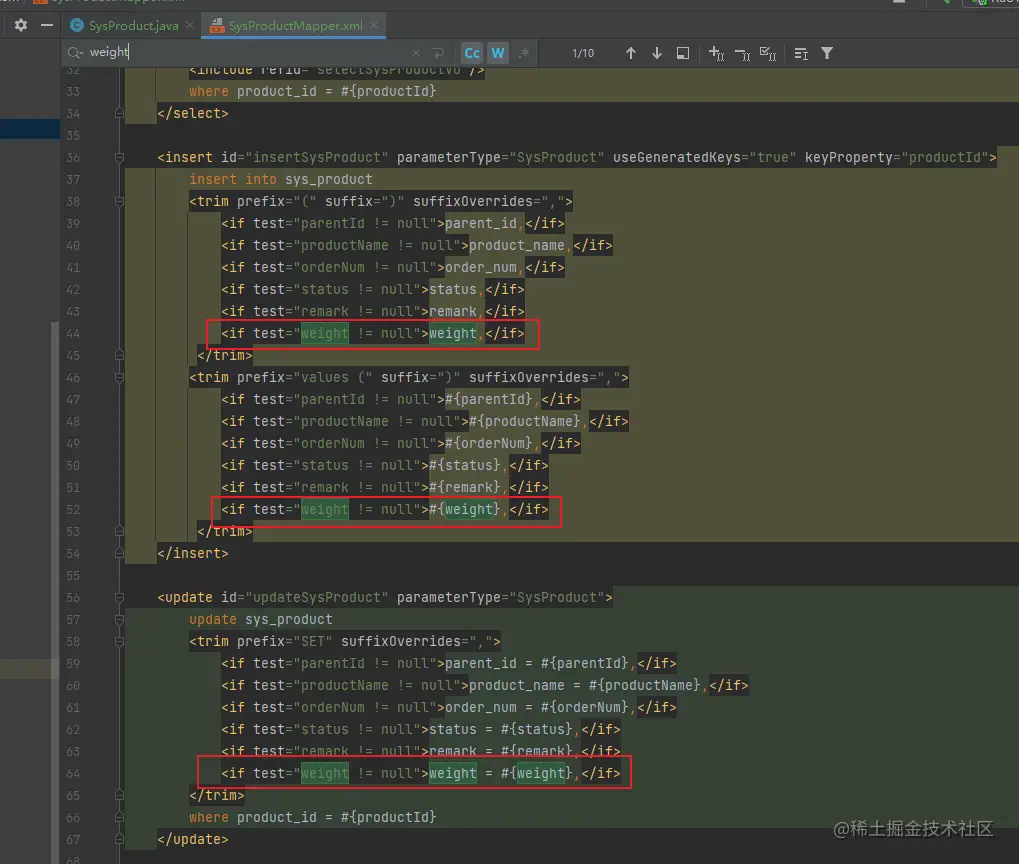Screen dimensions: 1019x864
Task: Open search history dropdown magnifier
Action: coord(76,53)
